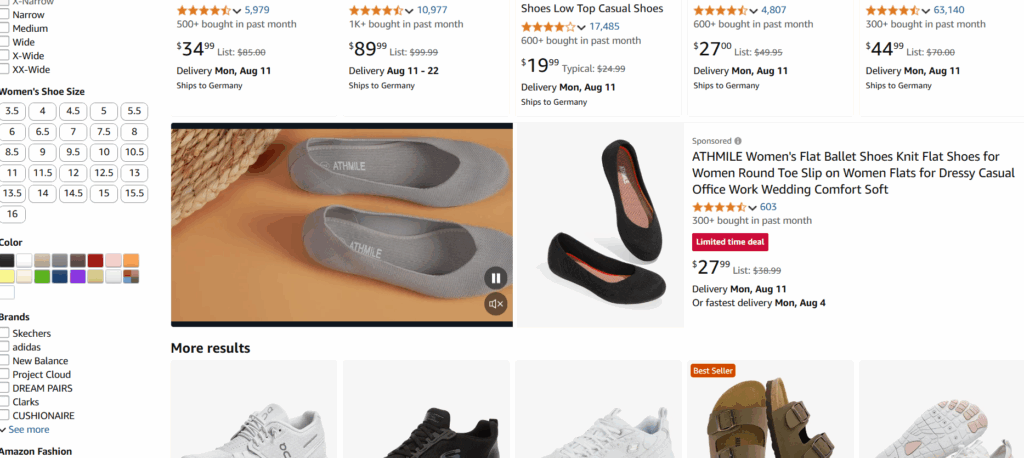Screen dimensions: 1024x458
Task: Open the black ballet flats product image
Action: coord(600,225)
